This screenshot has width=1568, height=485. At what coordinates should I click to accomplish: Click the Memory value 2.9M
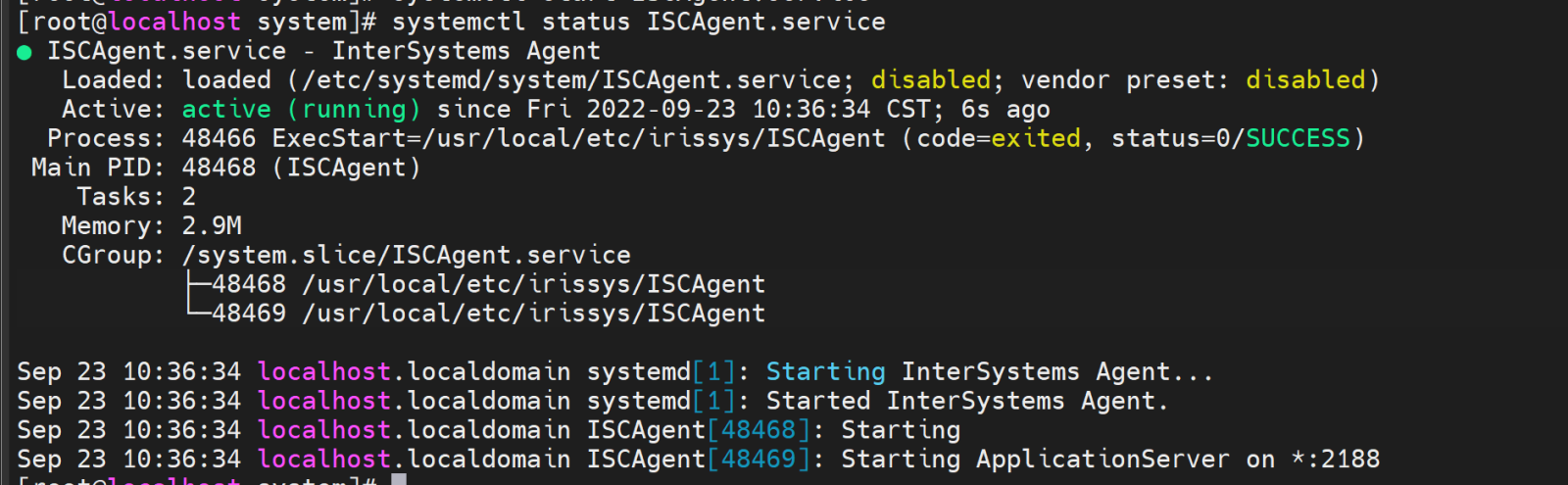(212, 226)
